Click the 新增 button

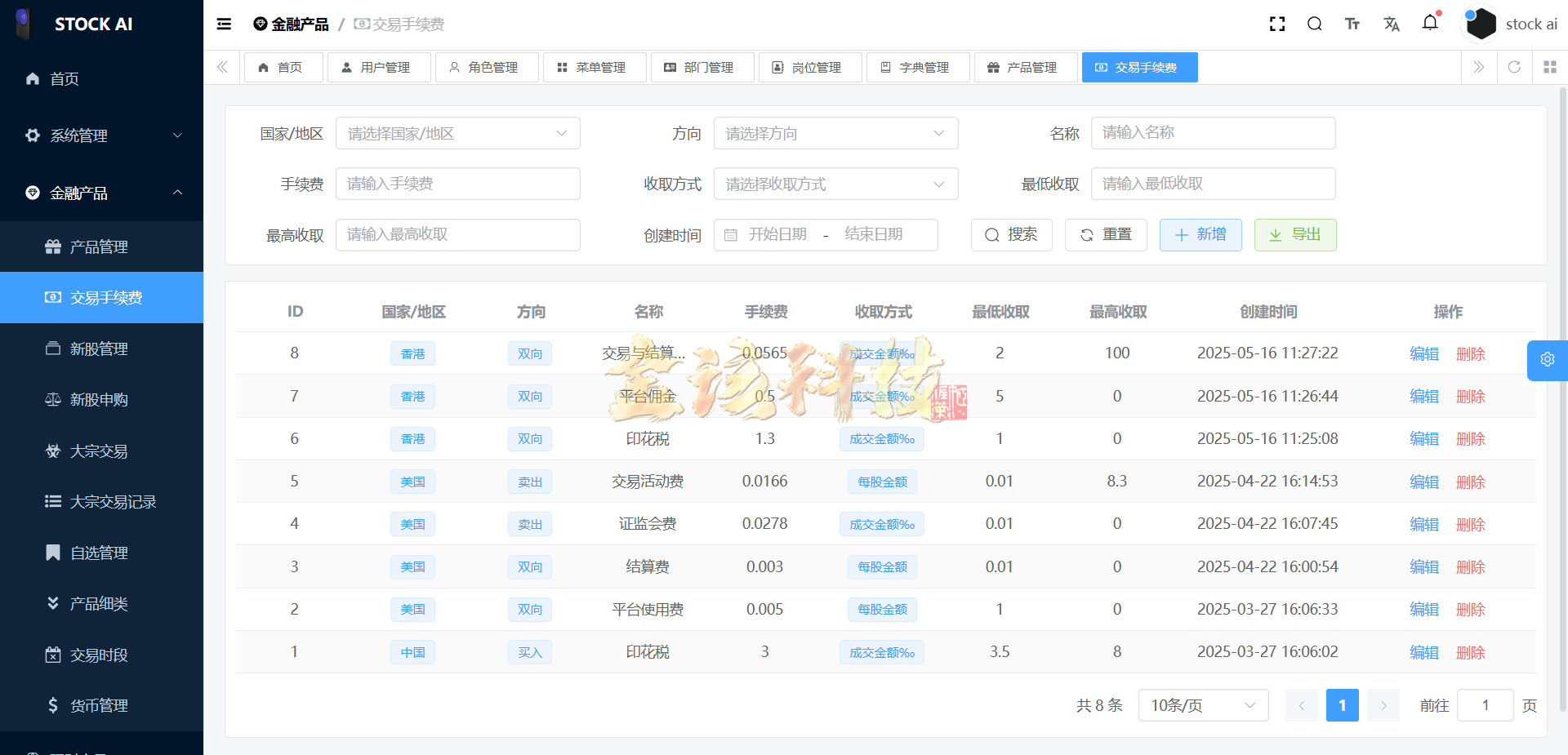click(1200, 234)
